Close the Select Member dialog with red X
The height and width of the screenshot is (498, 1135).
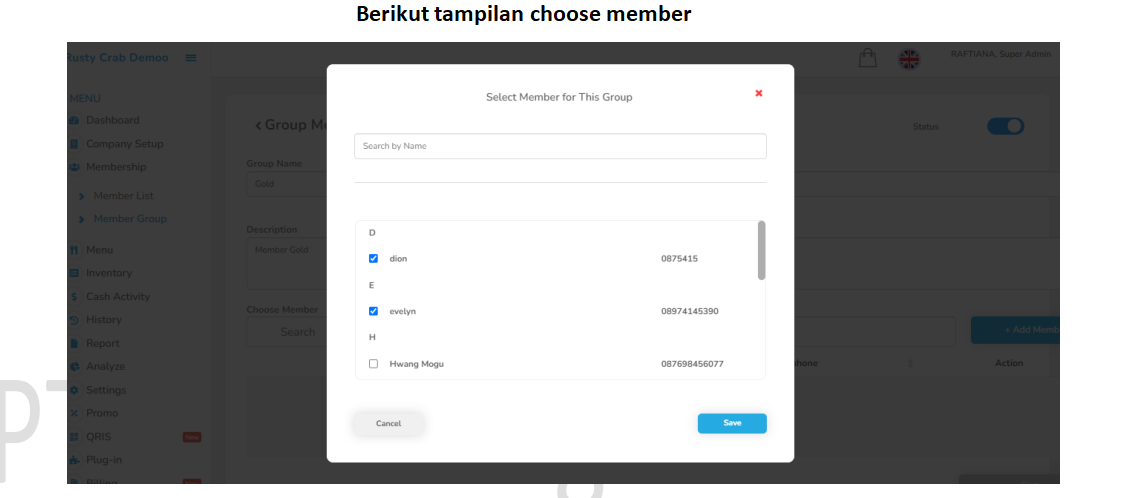pos(759,93)
